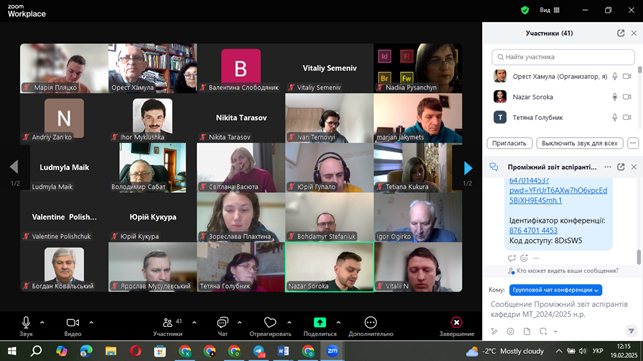Open the Chat icon in bottom toolbar
The image size is (643, 361).
pos(222,323)
